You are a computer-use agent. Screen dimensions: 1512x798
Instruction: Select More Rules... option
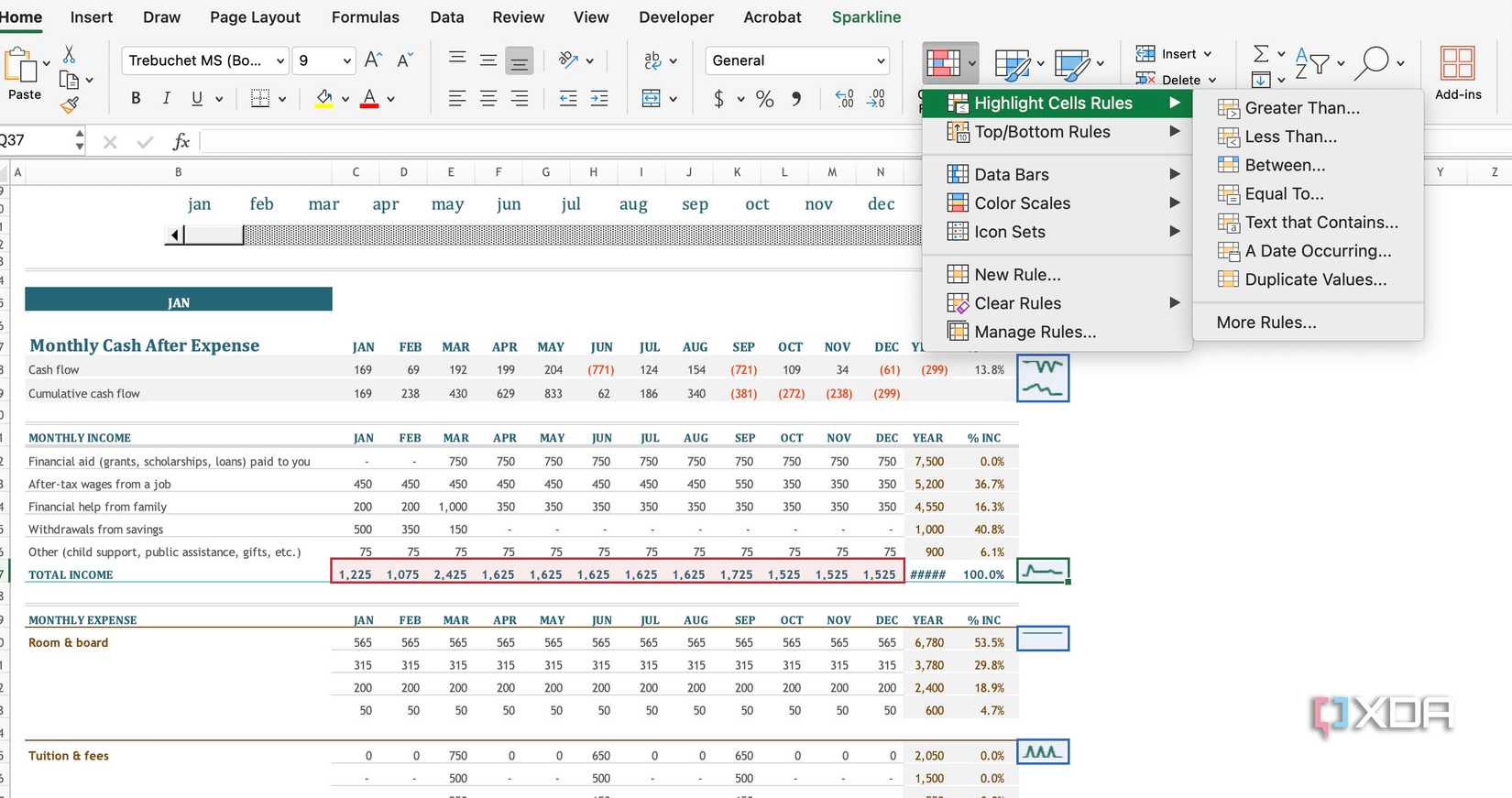pos(1308,322)
